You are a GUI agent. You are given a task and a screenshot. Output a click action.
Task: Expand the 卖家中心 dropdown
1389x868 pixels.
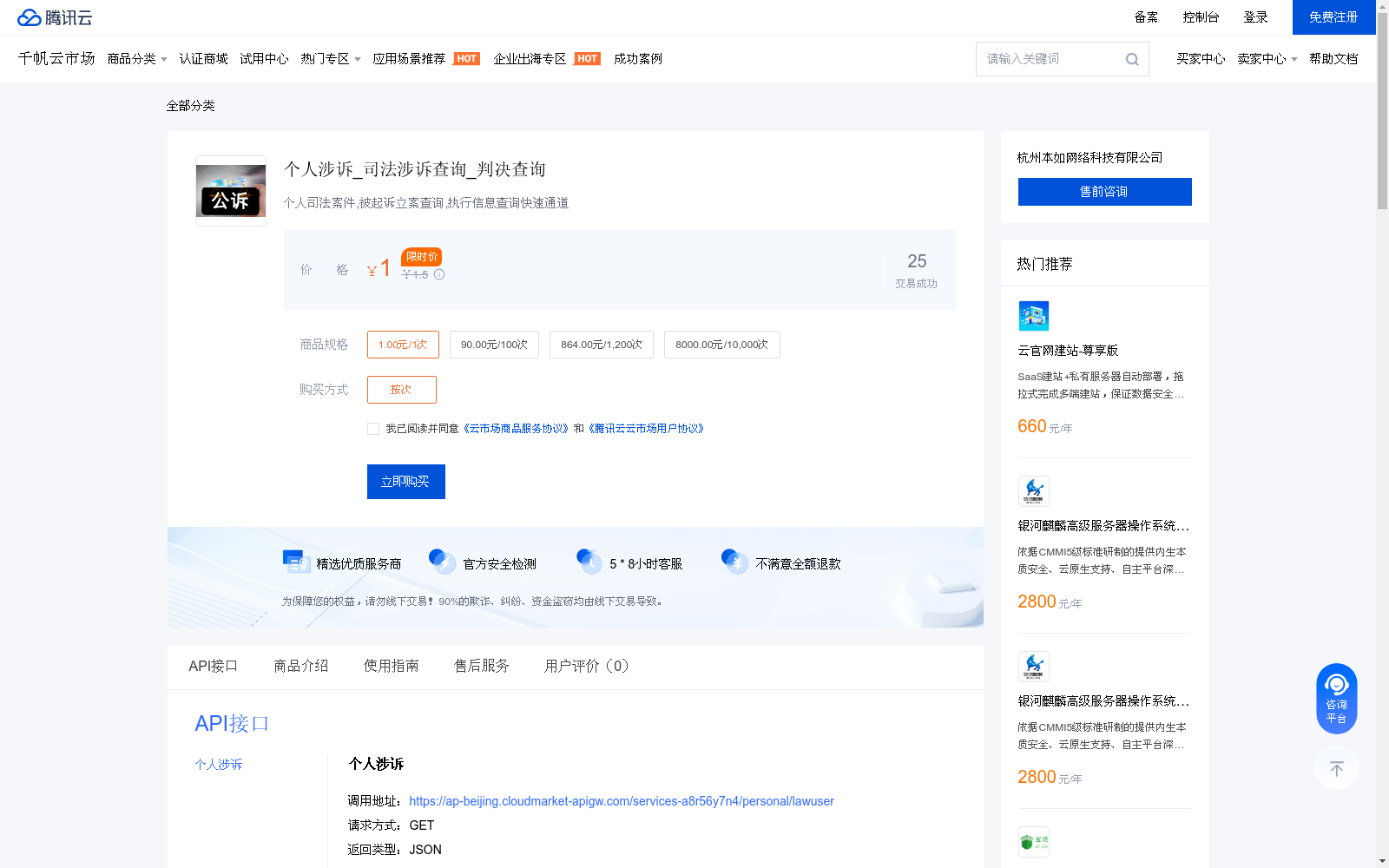(x=1267, y=59)
